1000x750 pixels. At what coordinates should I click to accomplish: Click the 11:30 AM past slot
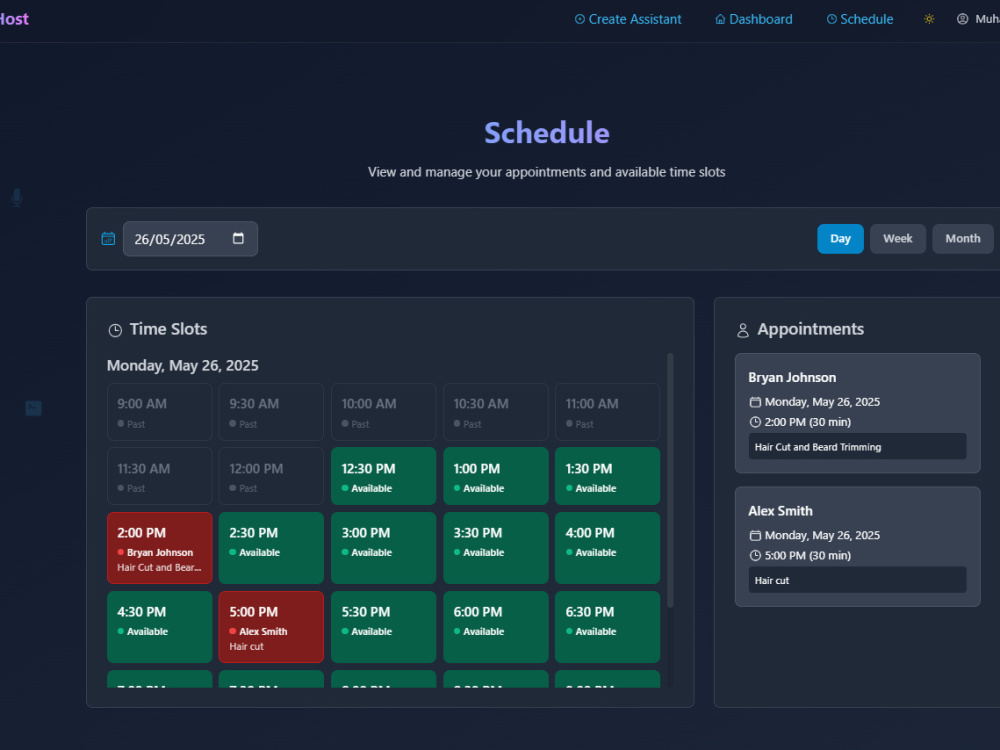pos(159,476)
